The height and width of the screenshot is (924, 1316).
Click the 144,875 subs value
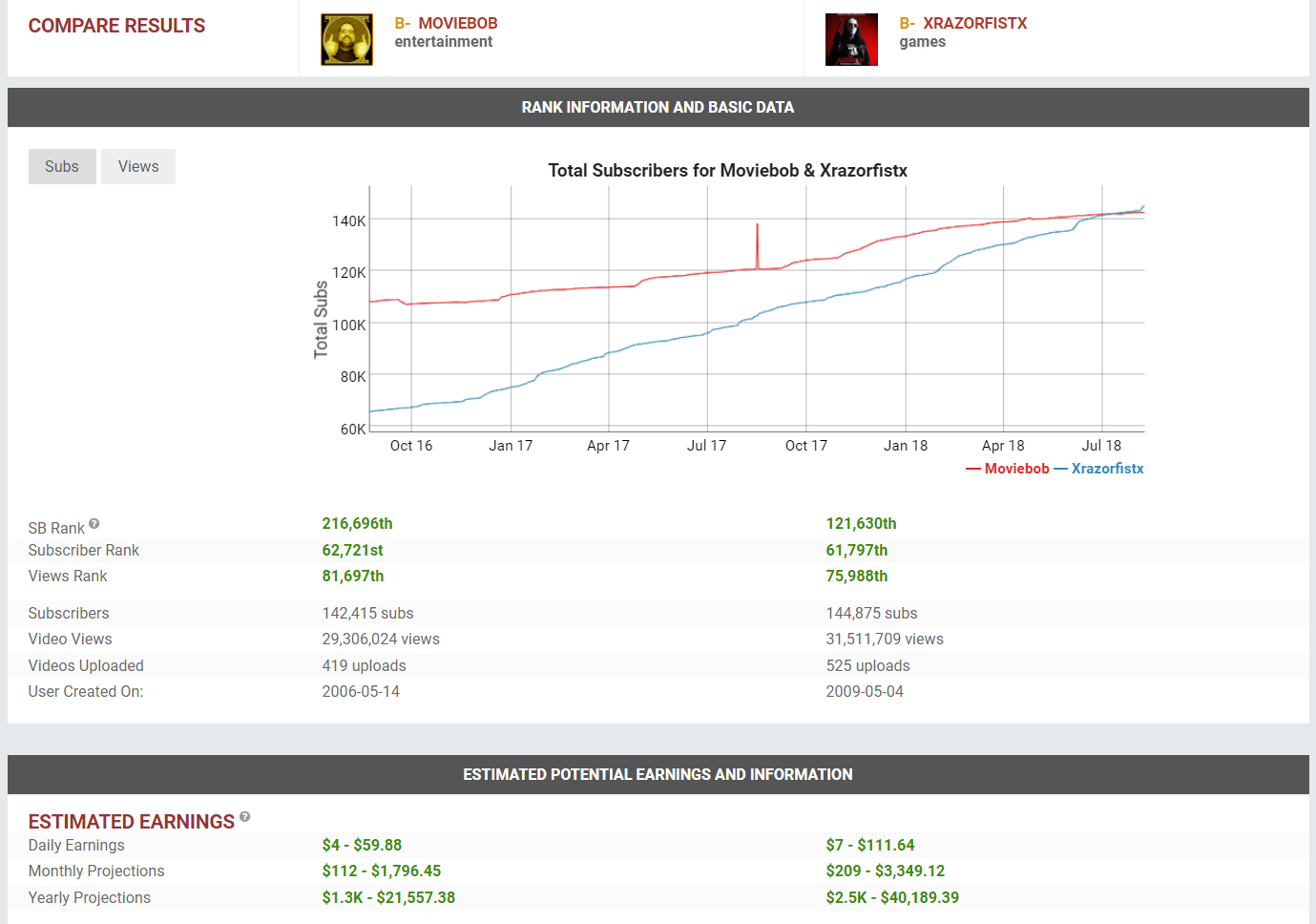[x=871, y=613]
